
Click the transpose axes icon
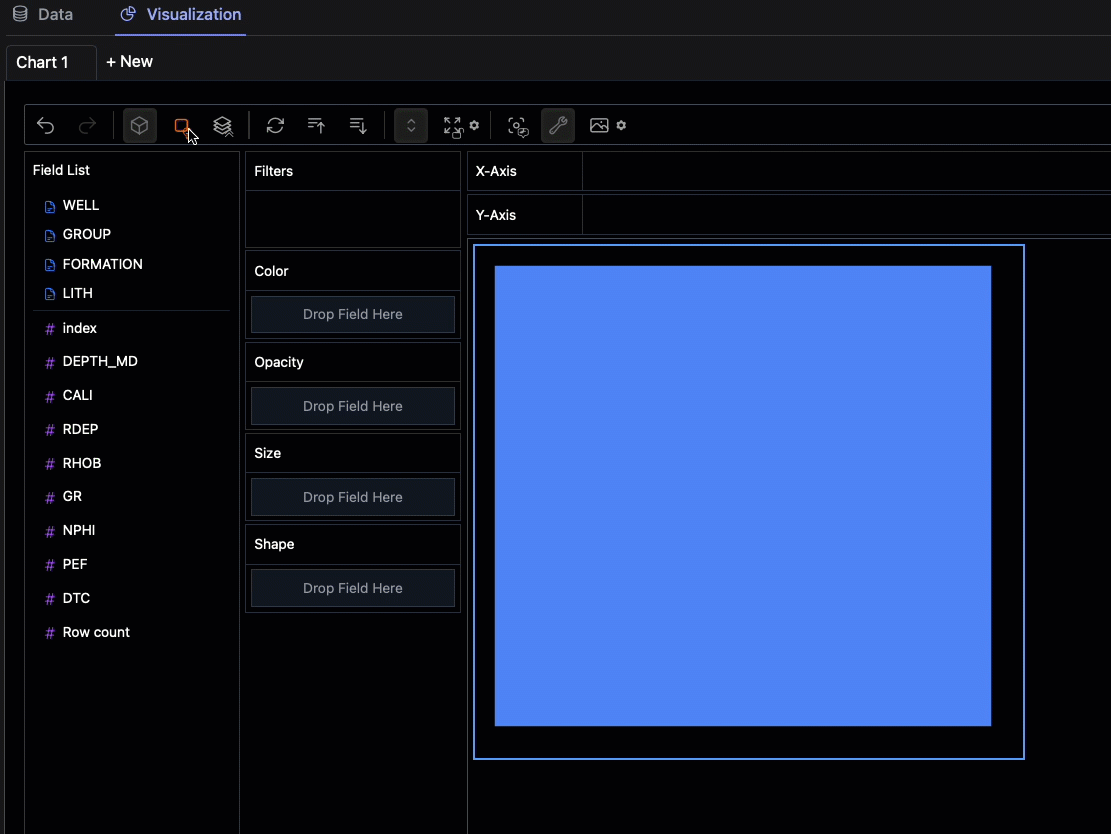coord(275,126)
